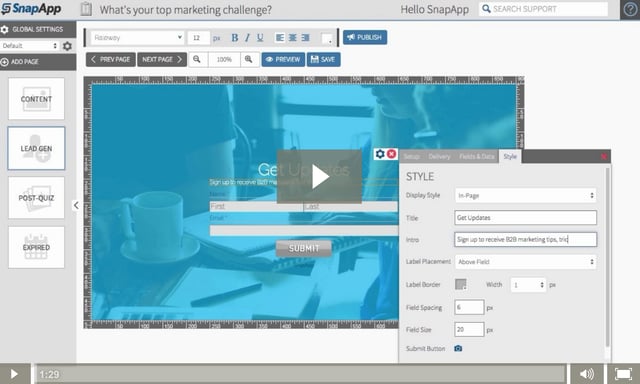Open the Display Style dropdown
This screenshot has height=384, width=640.
tap(526, 195)
